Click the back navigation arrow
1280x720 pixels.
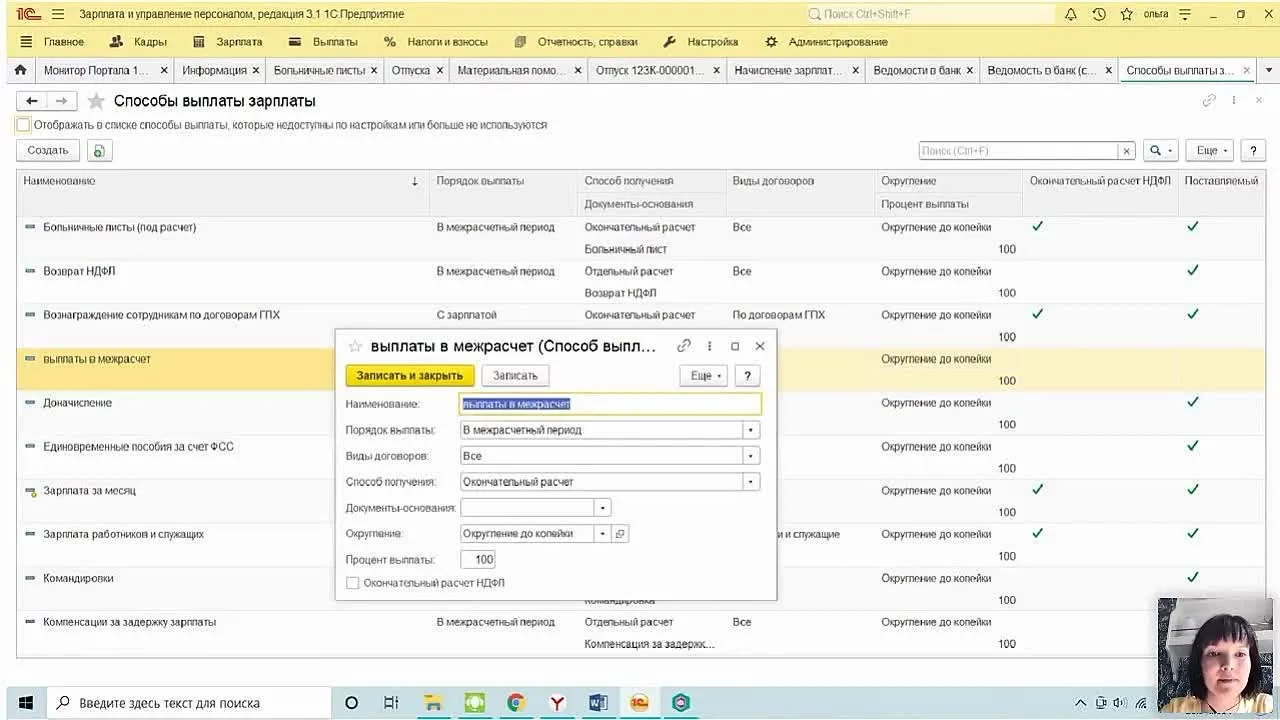pos(32,101)
